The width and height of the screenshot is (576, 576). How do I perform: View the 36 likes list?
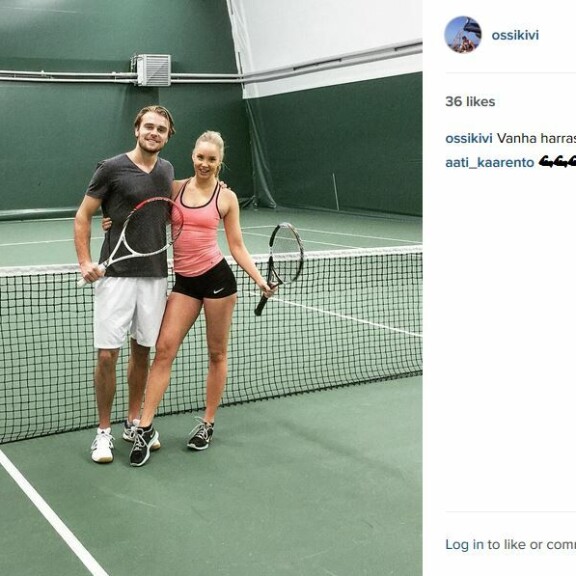[470, 101]
